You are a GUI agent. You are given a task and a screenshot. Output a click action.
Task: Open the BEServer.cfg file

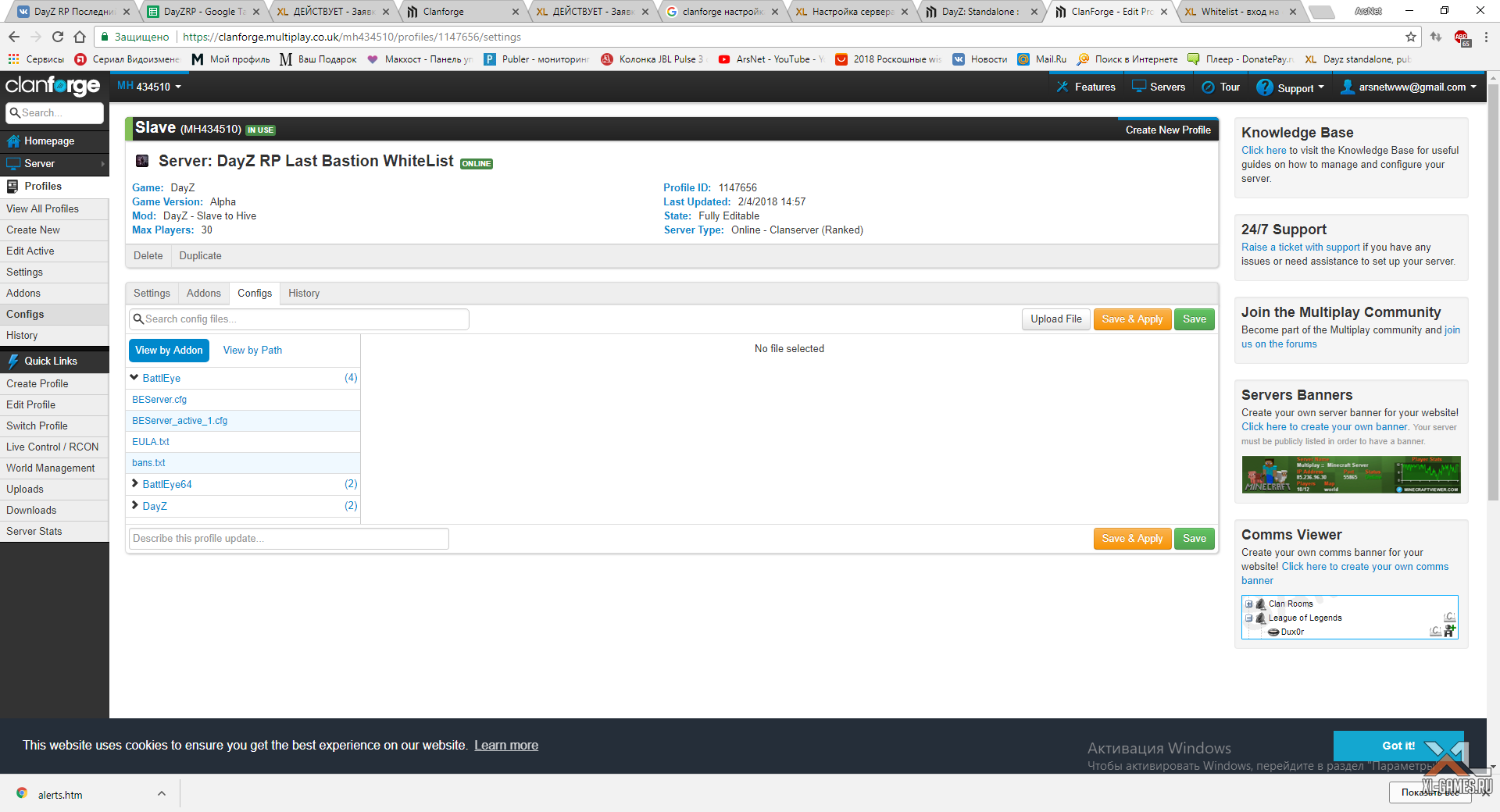click(x=159, y=400)
